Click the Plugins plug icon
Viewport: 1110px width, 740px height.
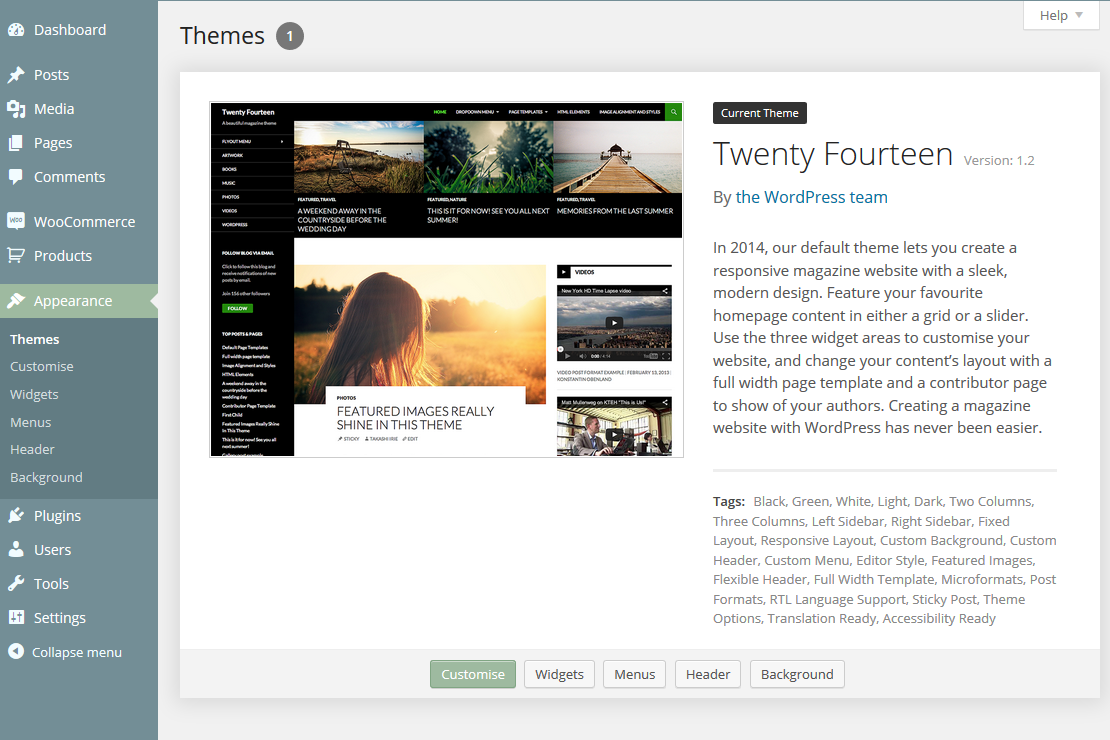[x=16, y=516]
